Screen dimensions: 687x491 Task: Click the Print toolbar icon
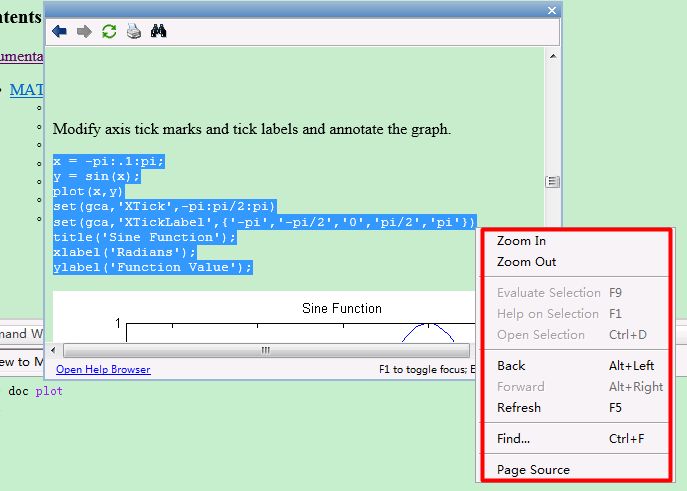click(134, 32)
